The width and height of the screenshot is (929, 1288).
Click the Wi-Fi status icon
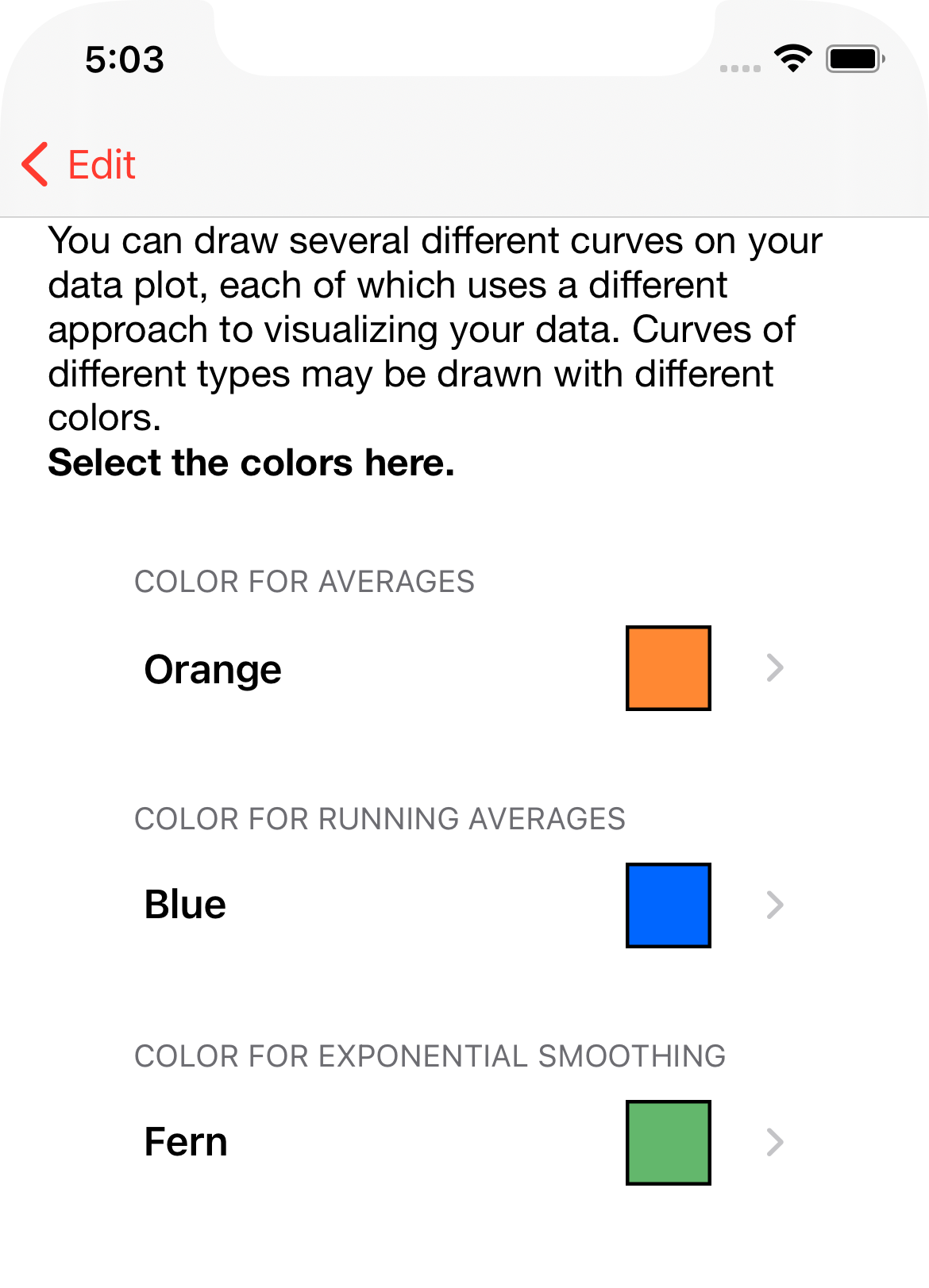[792, 59]
